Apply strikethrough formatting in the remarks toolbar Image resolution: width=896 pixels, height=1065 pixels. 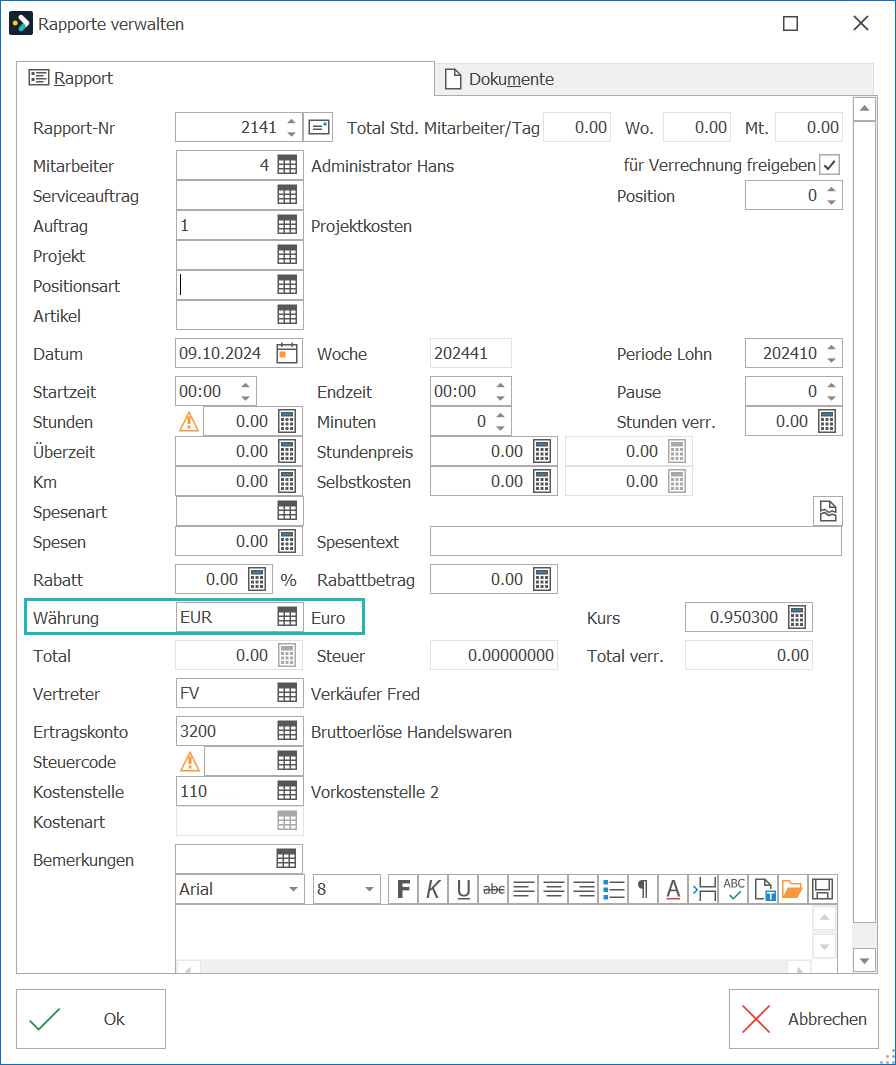[494, 888]
